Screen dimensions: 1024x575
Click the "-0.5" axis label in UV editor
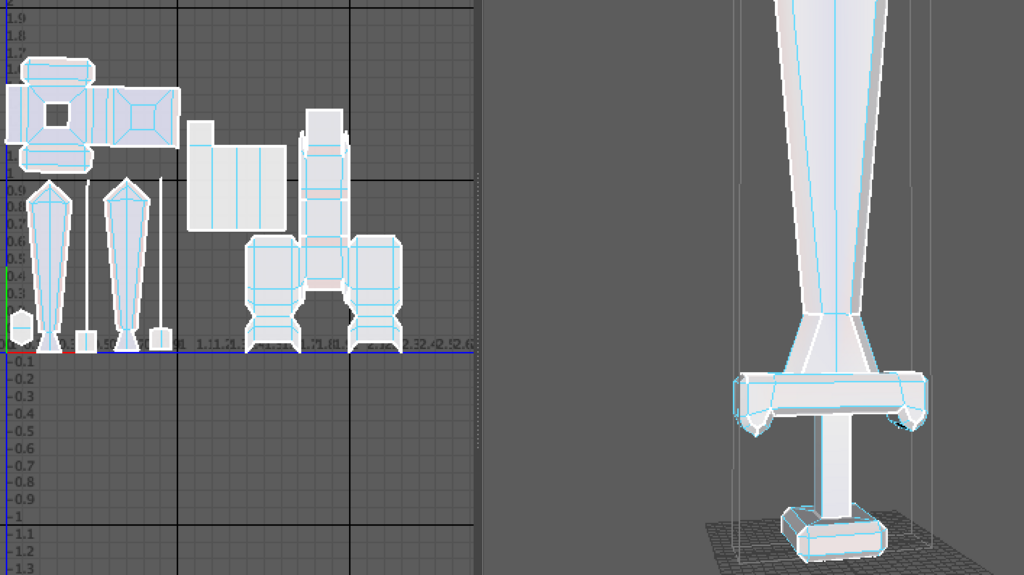[23, 431]
